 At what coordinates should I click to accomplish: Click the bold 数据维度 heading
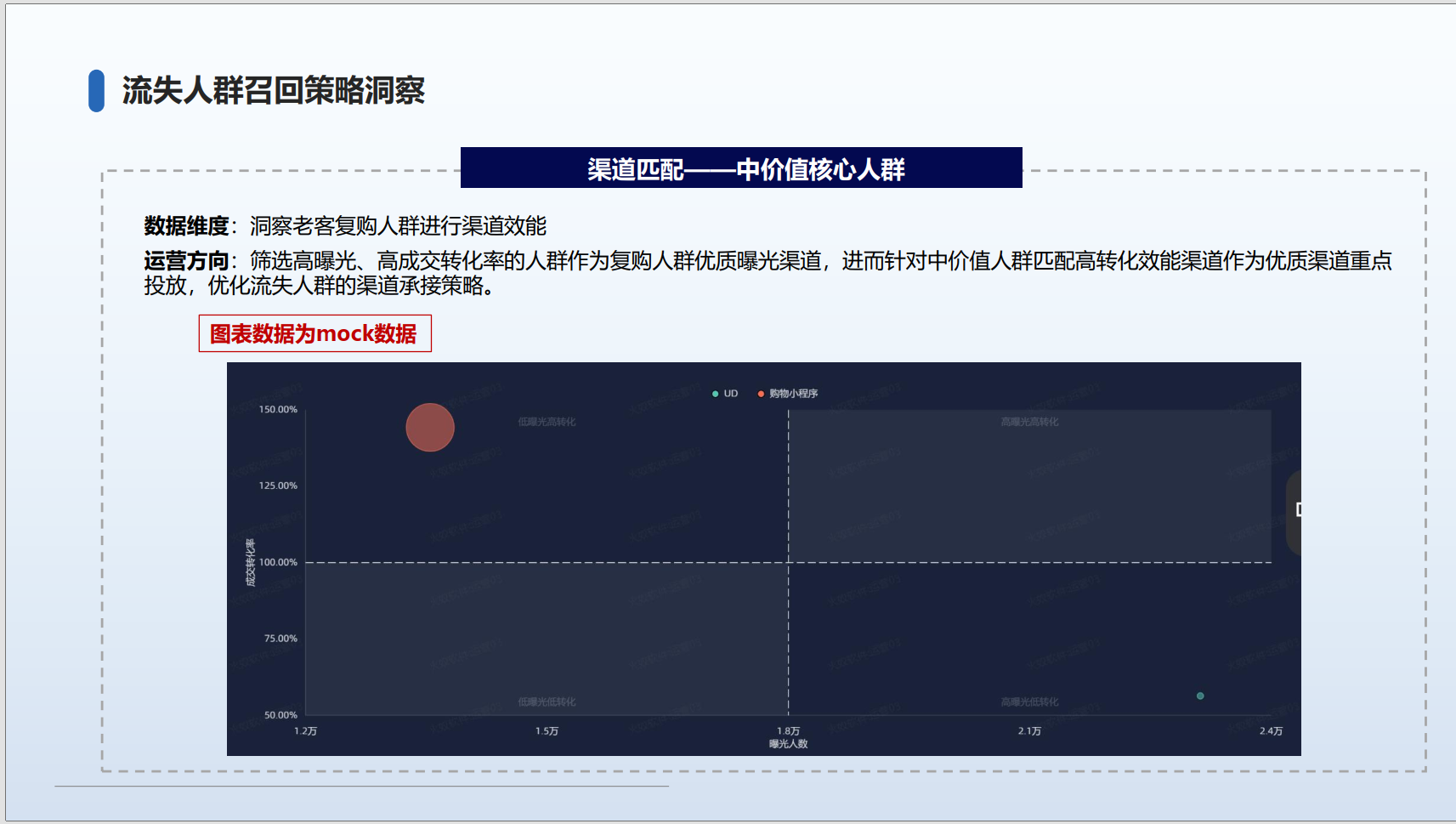point(186,226)
